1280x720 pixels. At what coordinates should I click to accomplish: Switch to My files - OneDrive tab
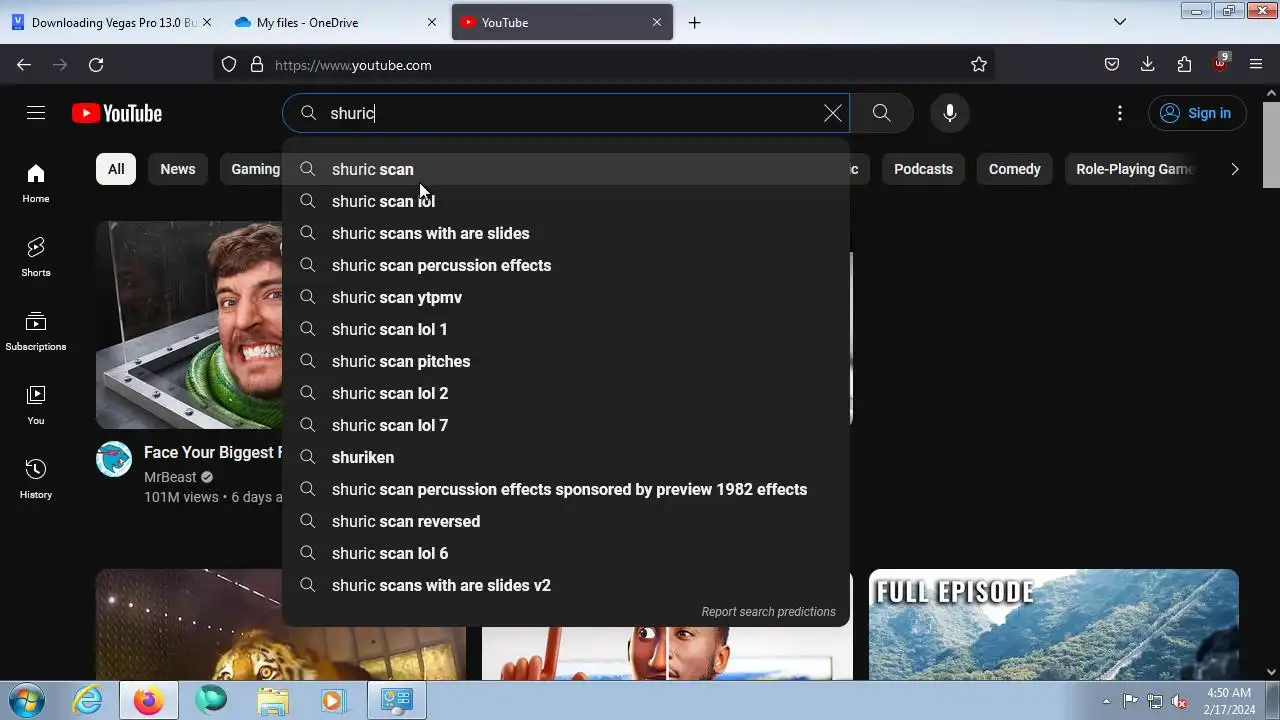click(x=330, y=22)
